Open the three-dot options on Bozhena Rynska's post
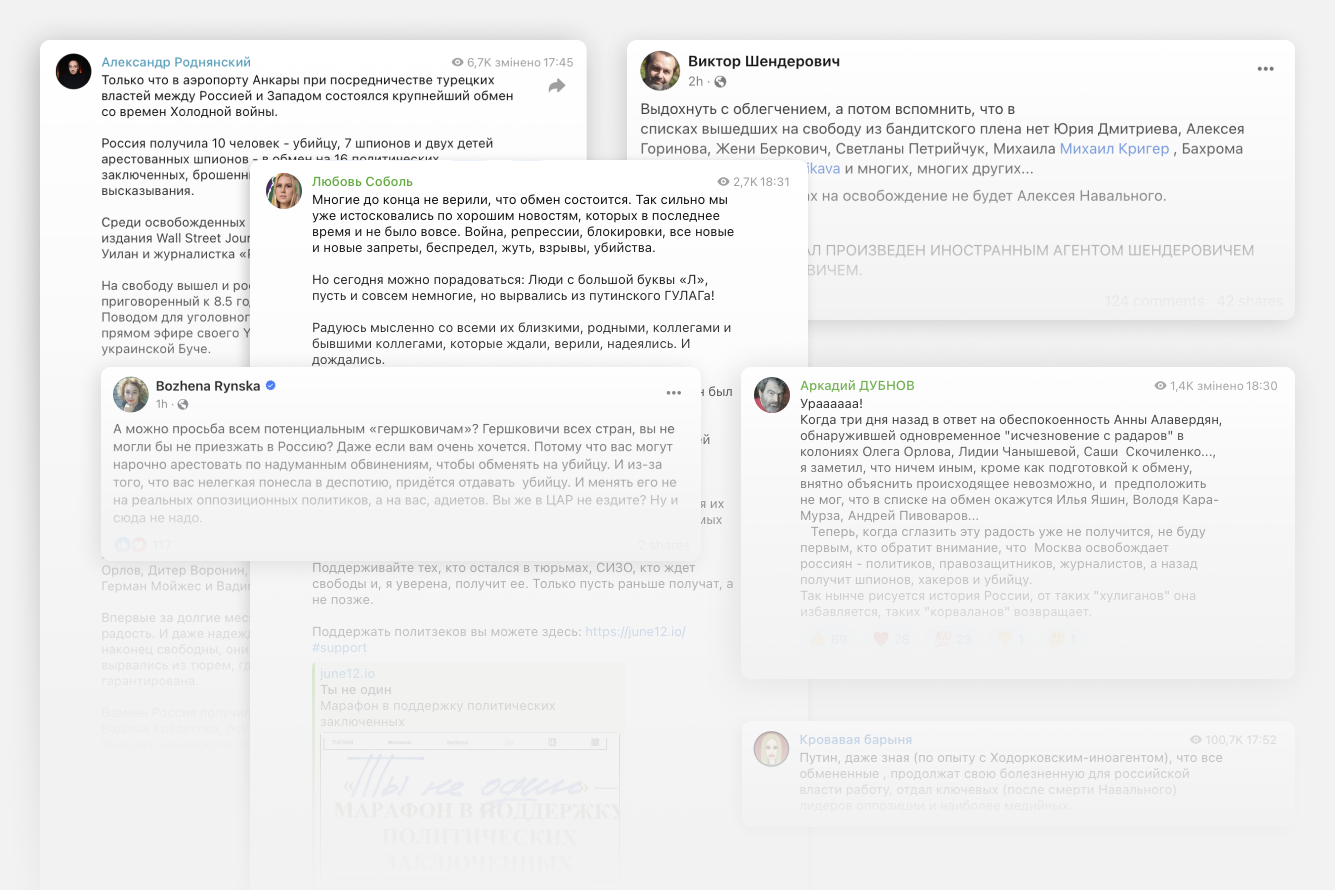The image size is (1335, 890). pos(673,393)
